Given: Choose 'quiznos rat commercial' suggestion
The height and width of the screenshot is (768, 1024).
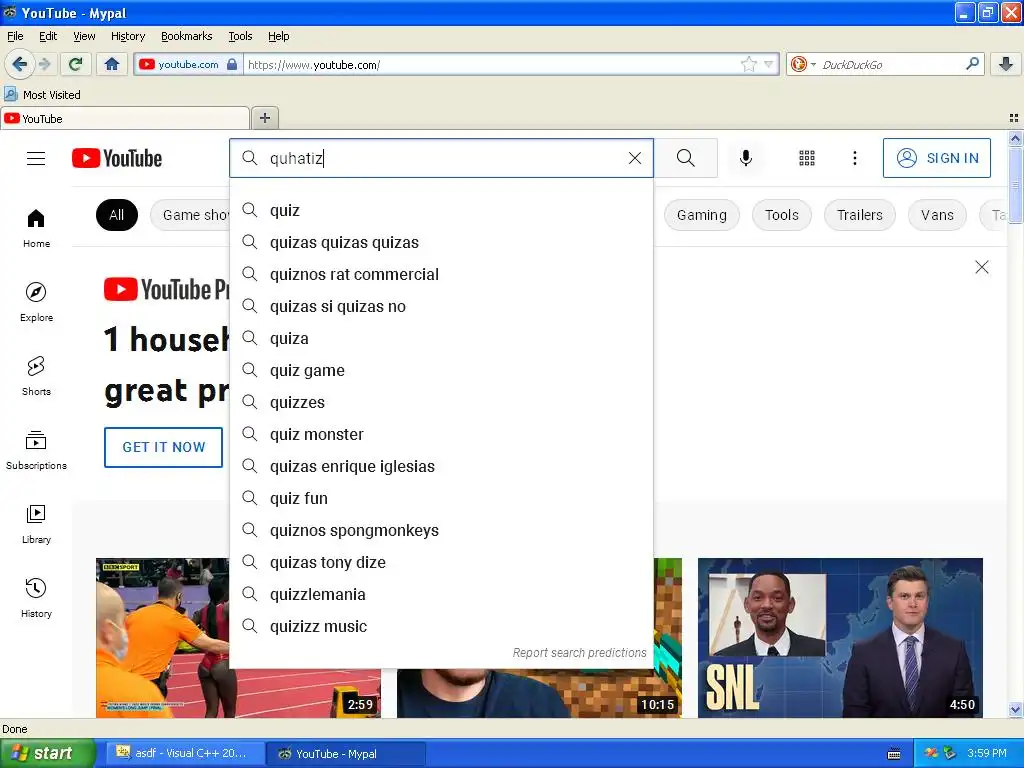Looking at the screenshot, I should [441, 274].
